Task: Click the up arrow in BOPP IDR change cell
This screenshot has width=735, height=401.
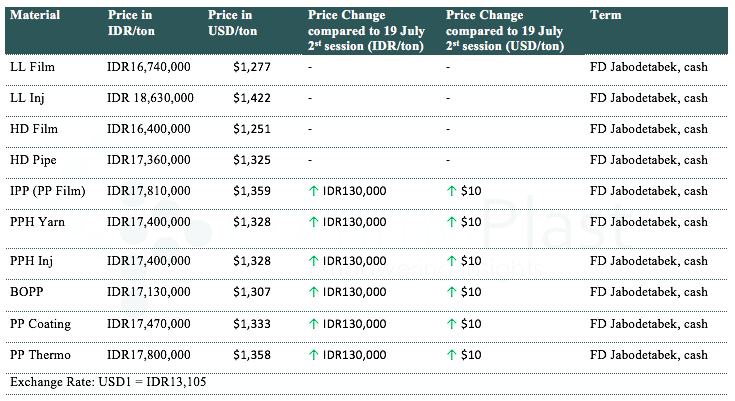Action: tap(314, 293)
